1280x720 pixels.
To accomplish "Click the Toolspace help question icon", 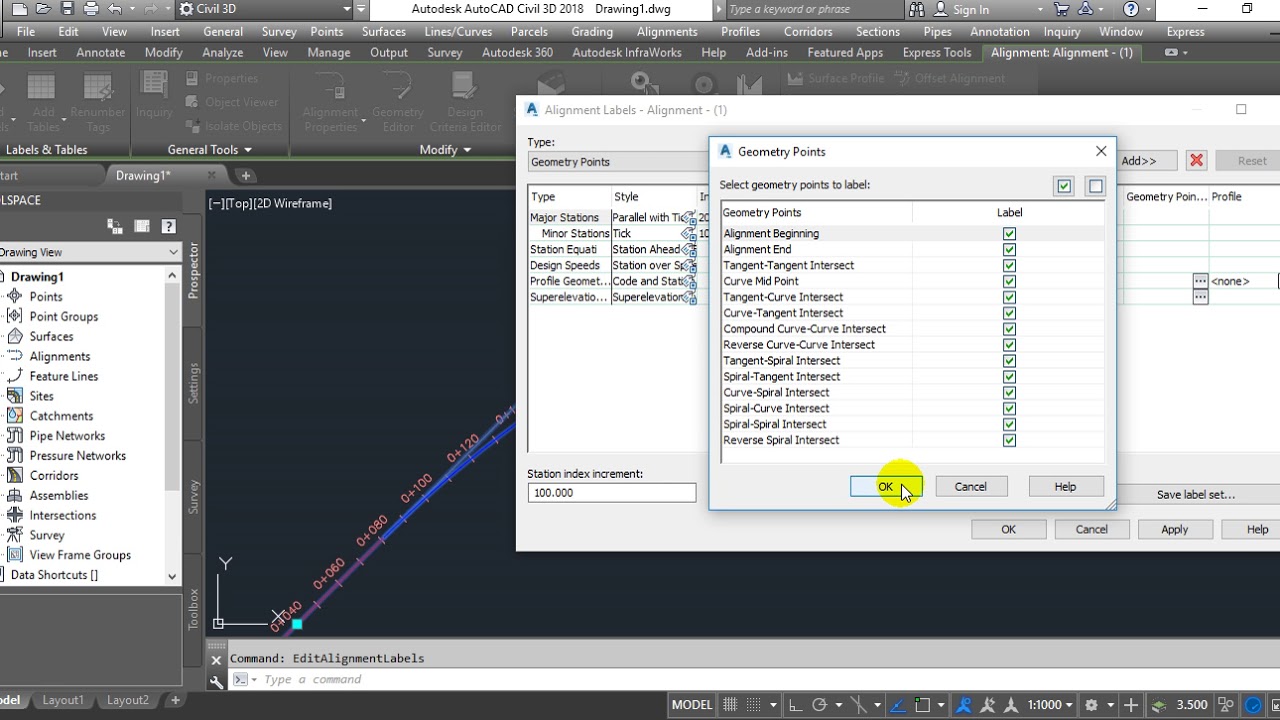I will [x=168, y=227].
